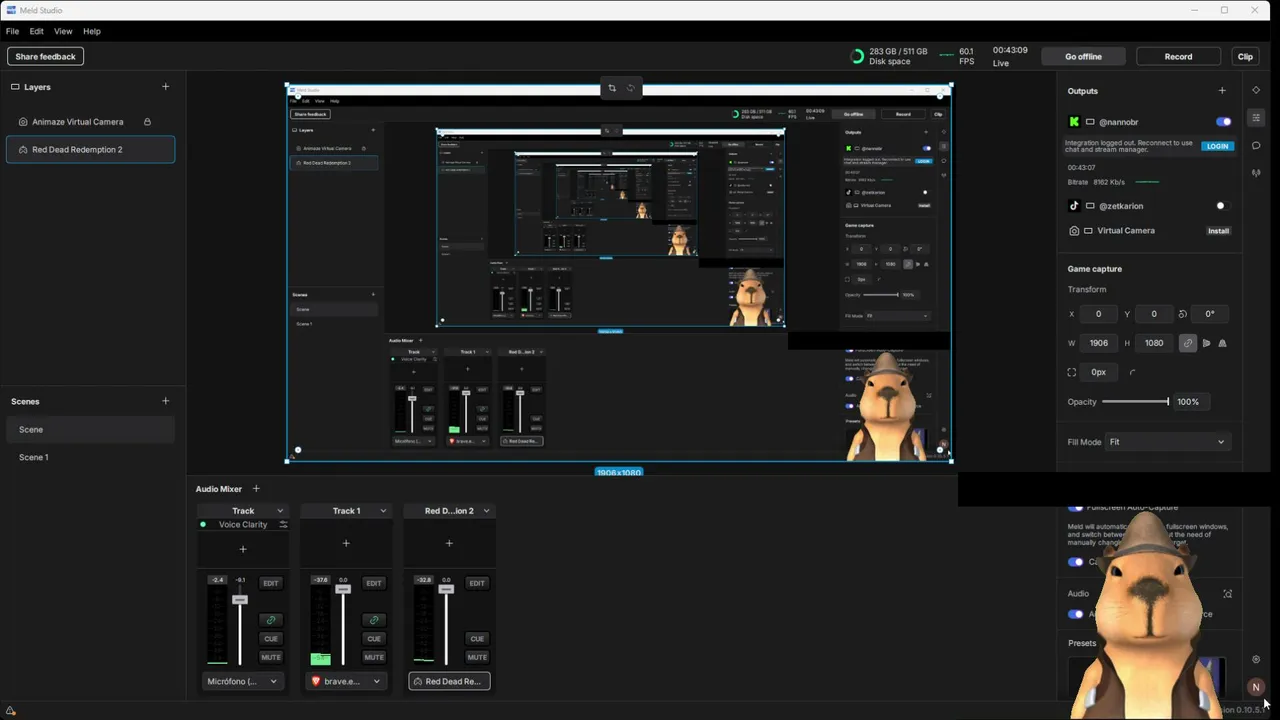Click the Clip button

pyautogui.click(x=1245, y=57)
